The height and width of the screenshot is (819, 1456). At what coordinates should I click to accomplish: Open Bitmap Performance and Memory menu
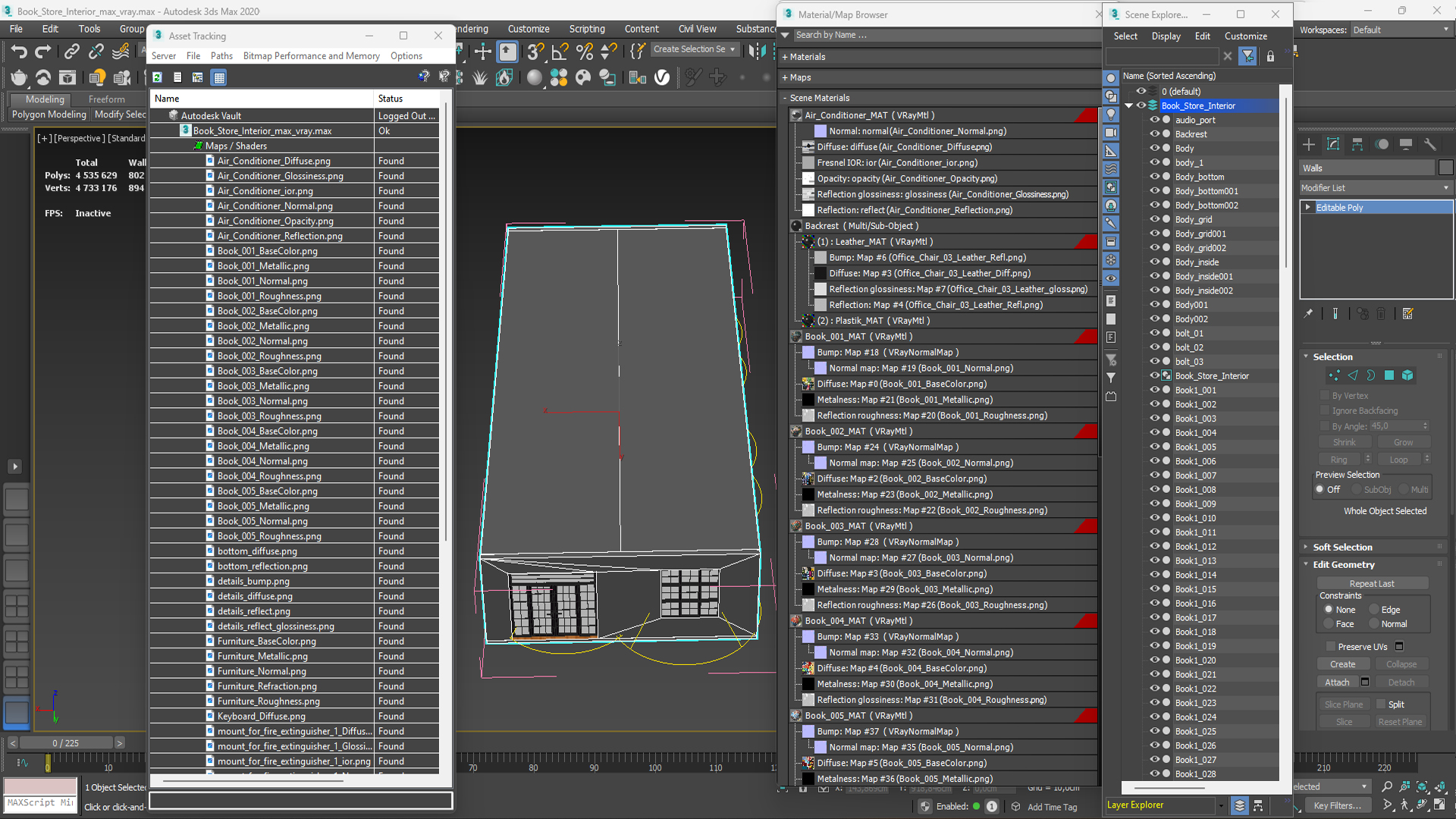click(x=311, y=56)
